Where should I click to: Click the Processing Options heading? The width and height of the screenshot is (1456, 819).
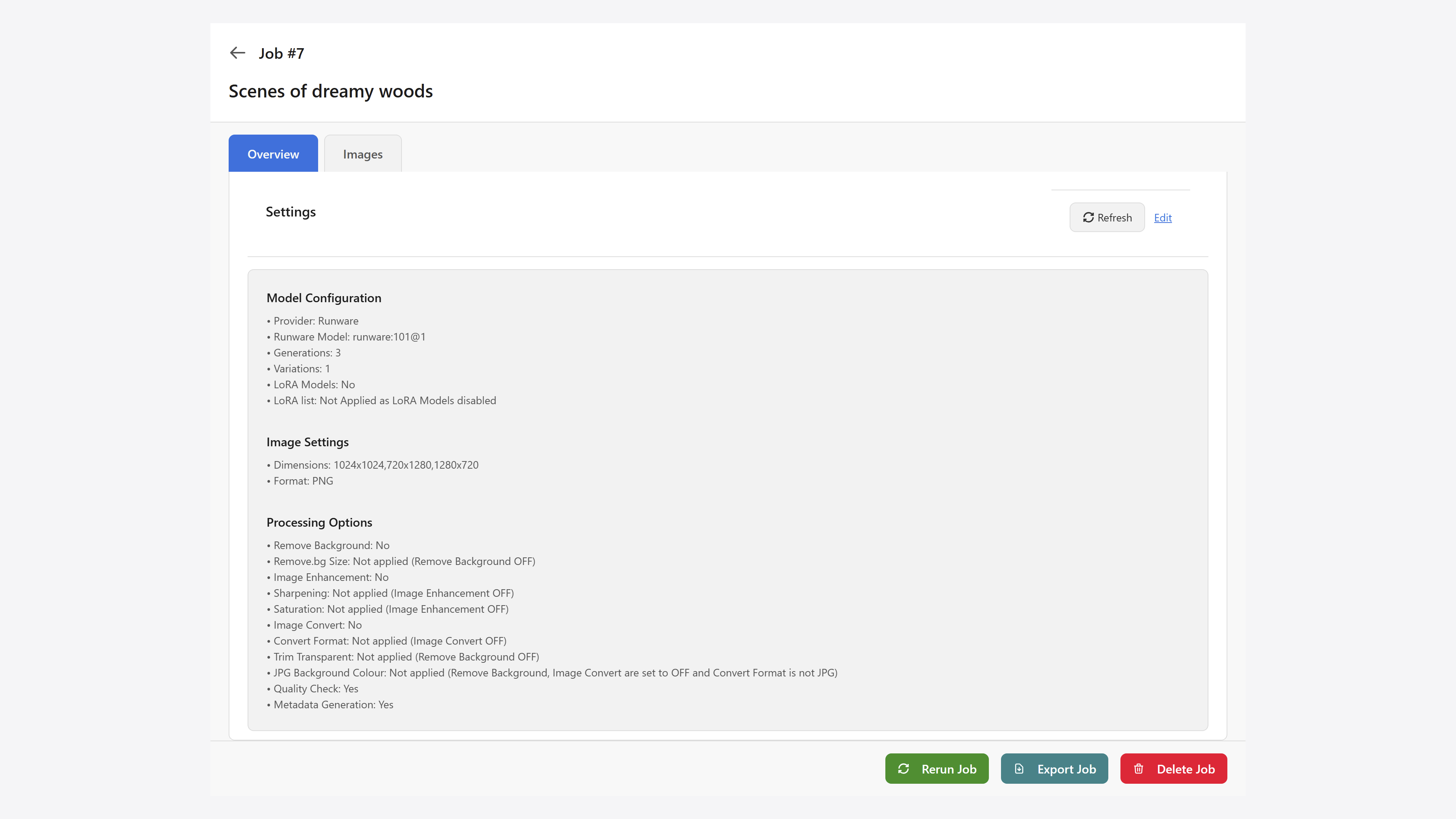[x=319, y=522]
